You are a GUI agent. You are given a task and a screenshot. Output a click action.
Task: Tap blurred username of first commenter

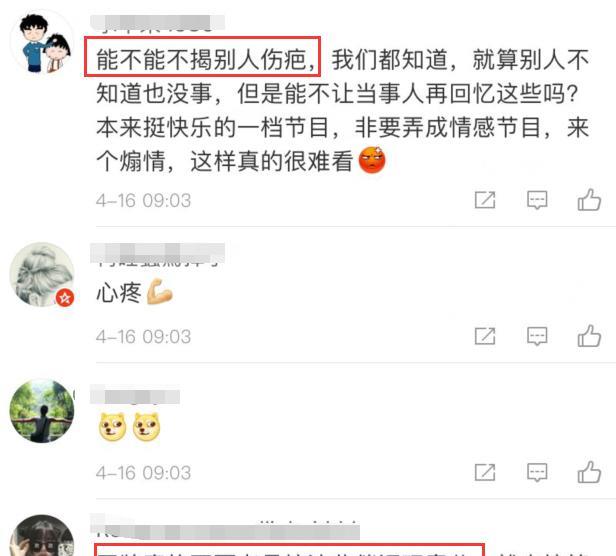[x=158, y=23]
